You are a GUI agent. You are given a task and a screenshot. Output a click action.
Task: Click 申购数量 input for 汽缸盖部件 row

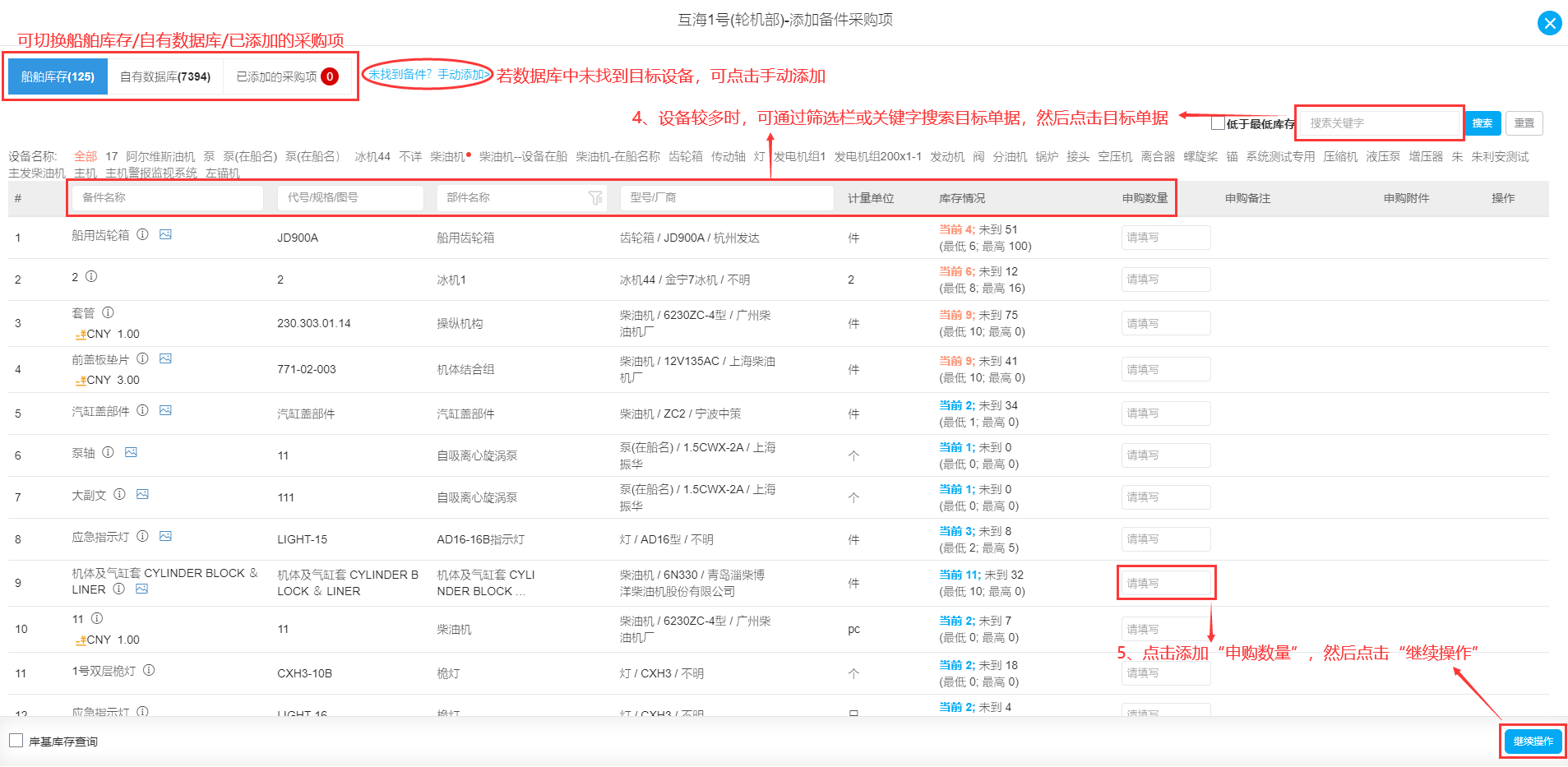tap(1166, 414)
